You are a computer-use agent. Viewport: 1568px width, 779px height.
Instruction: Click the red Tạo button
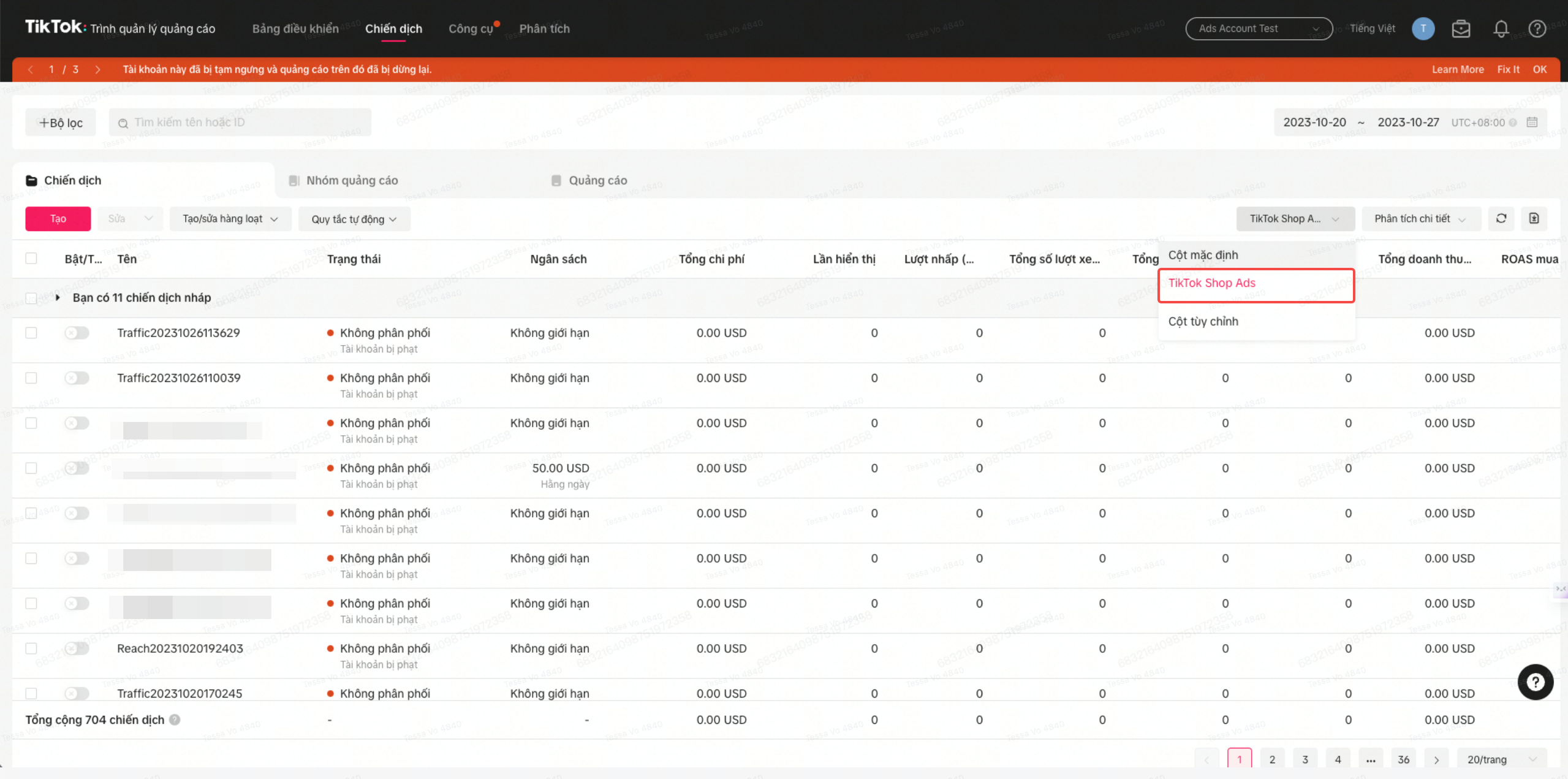pos(58,219)
